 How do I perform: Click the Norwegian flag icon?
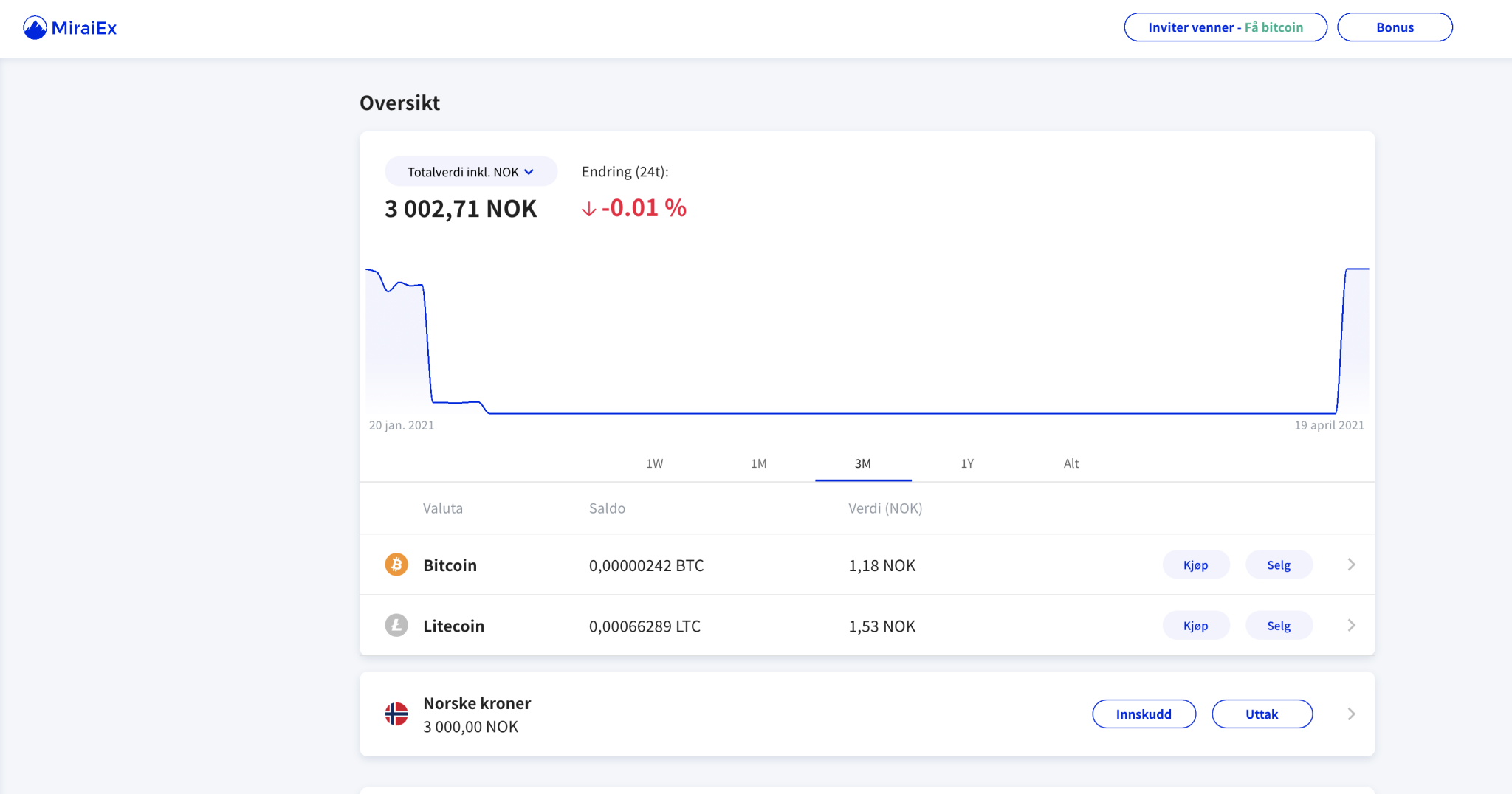point(396,714)
